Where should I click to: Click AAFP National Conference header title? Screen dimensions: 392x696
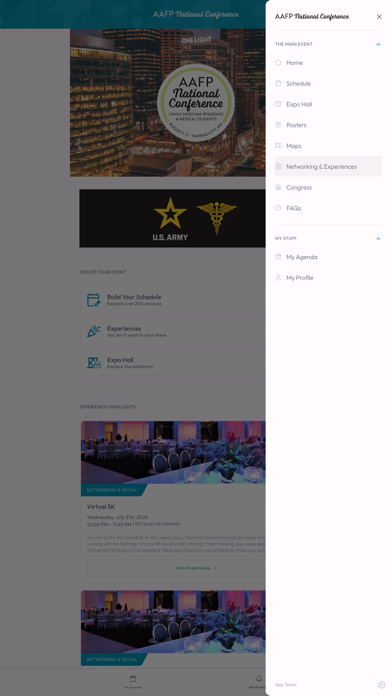(x=196, y=14)
